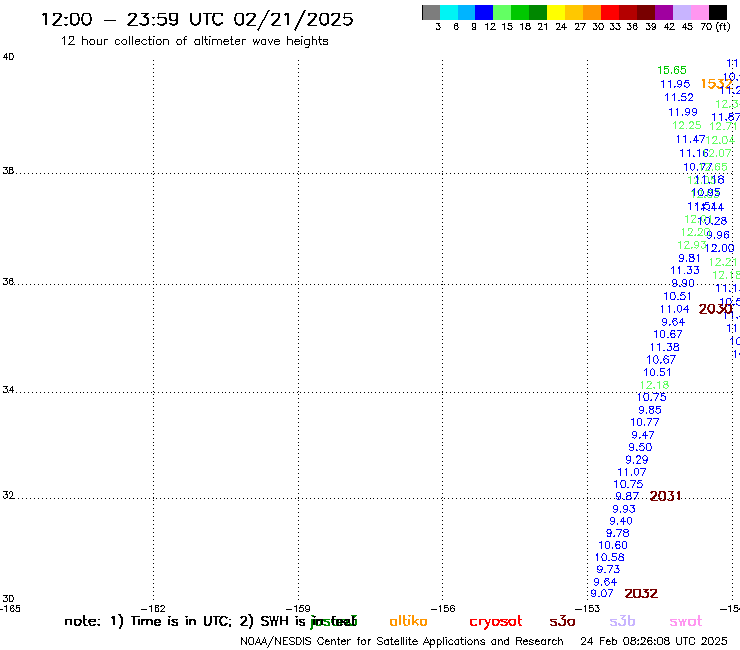740x650 pixels.
Task: Click the 2031 pass time label
Action: coord(665,496)
